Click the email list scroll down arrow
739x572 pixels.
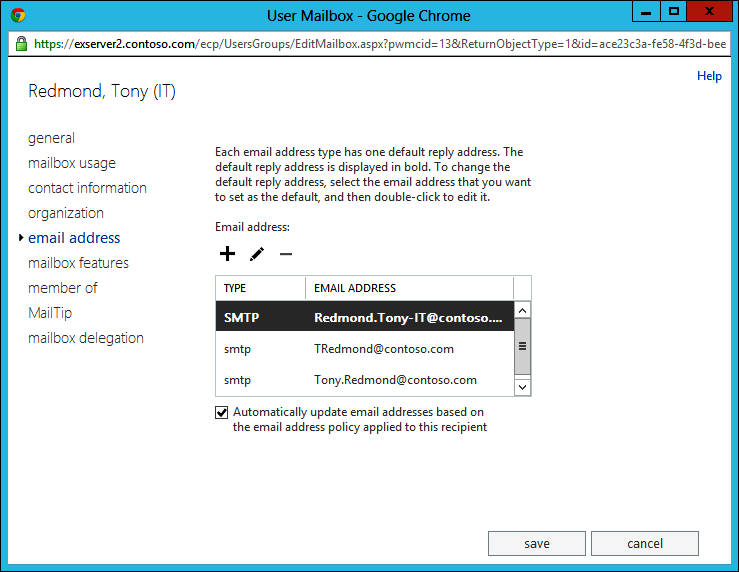point(522,387)
